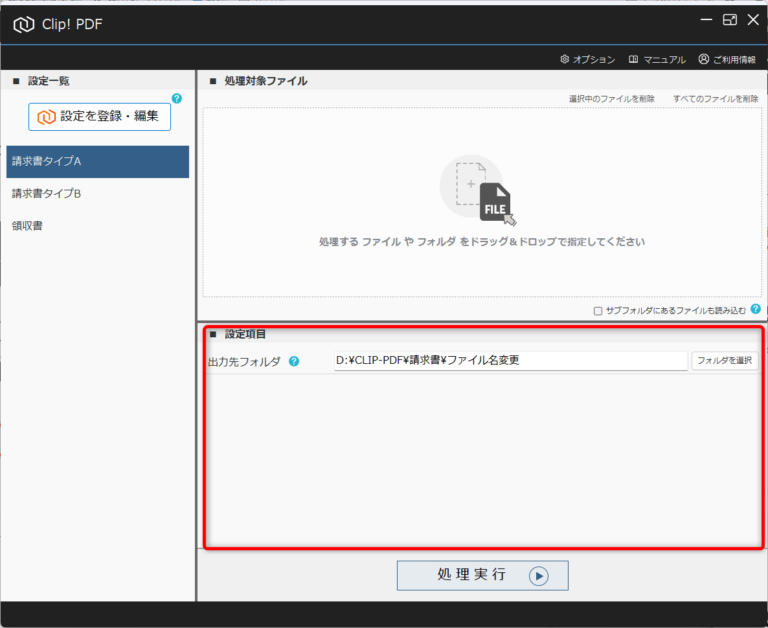Click the Clip! PDF logo icon
The image size is (768, 628).
24,24
